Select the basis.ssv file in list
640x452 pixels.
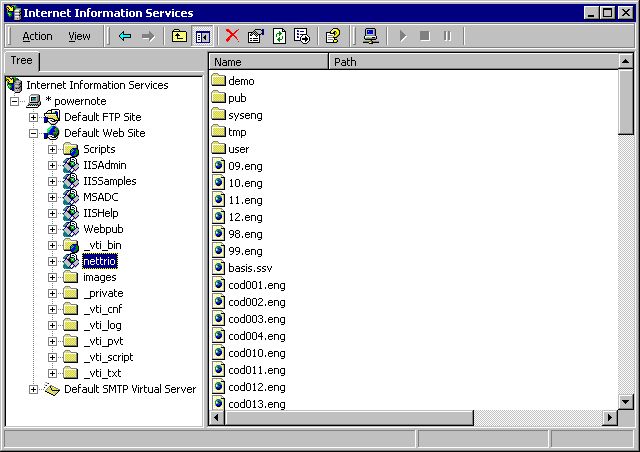[249, 268]
